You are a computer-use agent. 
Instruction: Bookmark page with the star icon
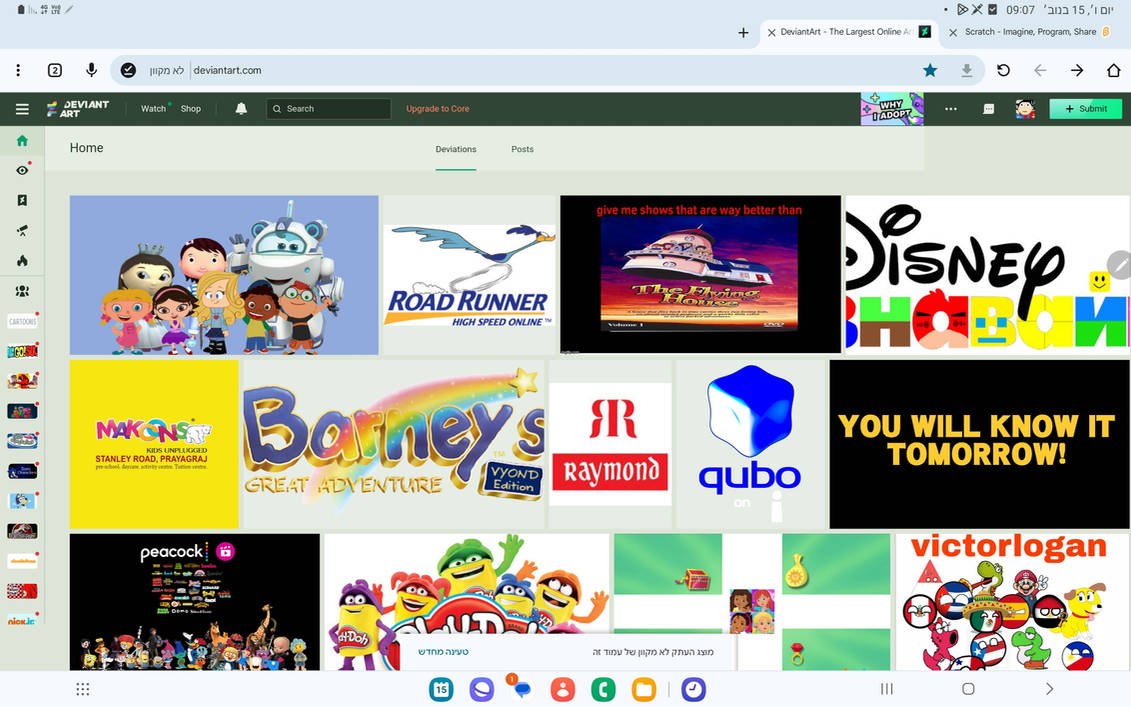point(930,70)
